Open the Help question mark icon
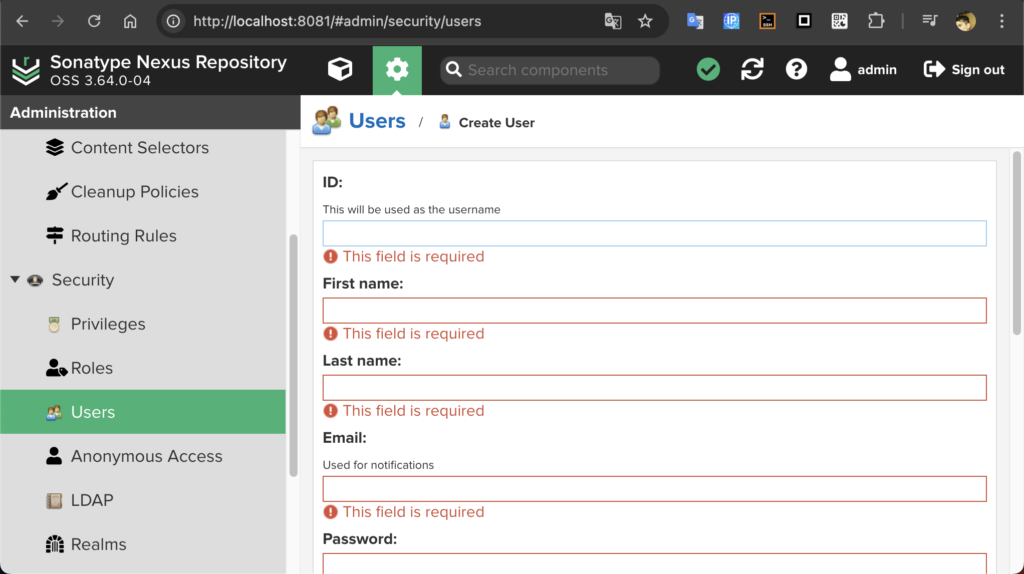Viewport: 1024px width, 574px height. (x=796, y=69)
